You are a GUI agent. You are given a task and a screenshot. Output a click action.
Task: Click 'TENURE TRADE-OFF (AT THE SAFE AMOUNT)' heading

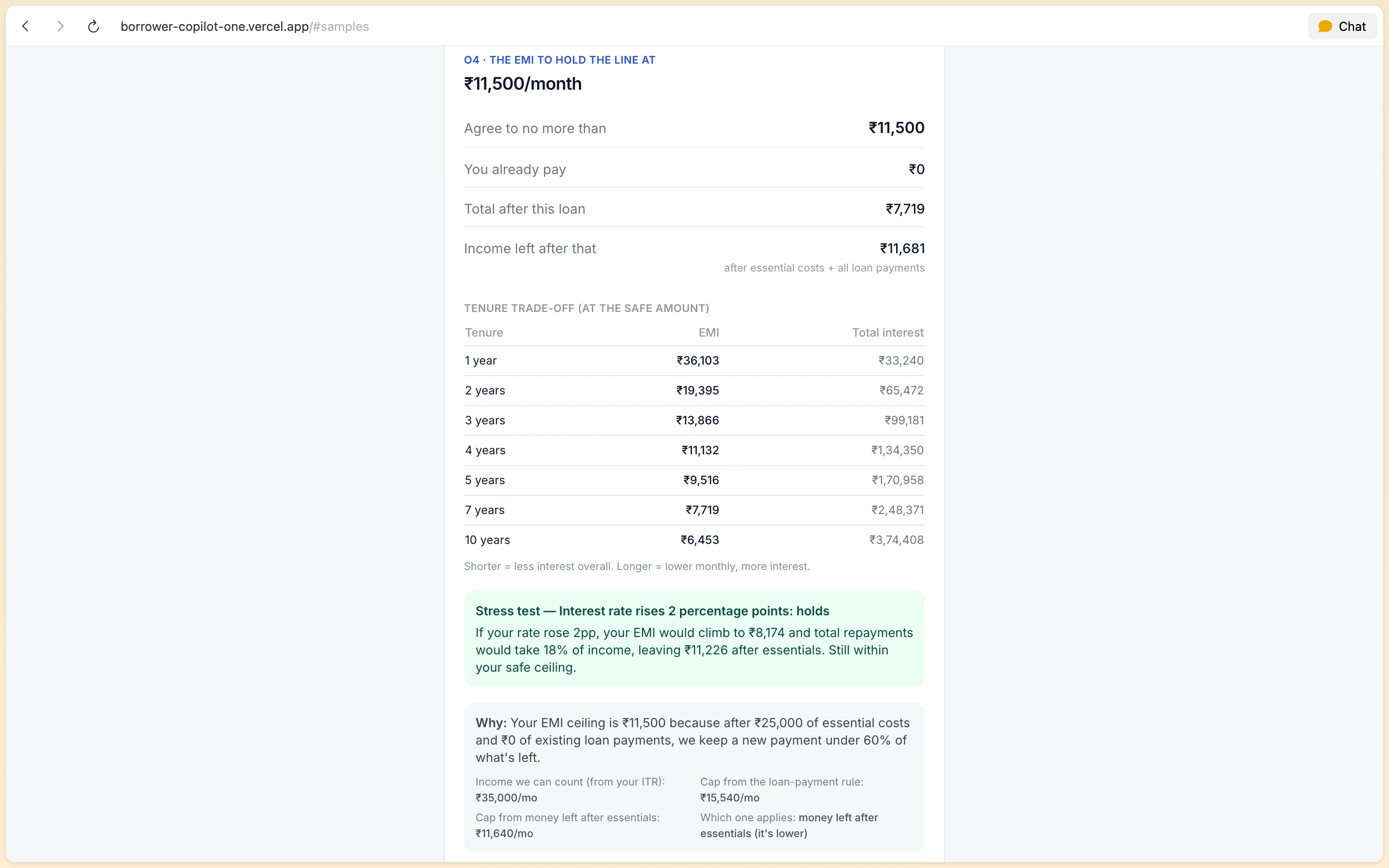586,308
